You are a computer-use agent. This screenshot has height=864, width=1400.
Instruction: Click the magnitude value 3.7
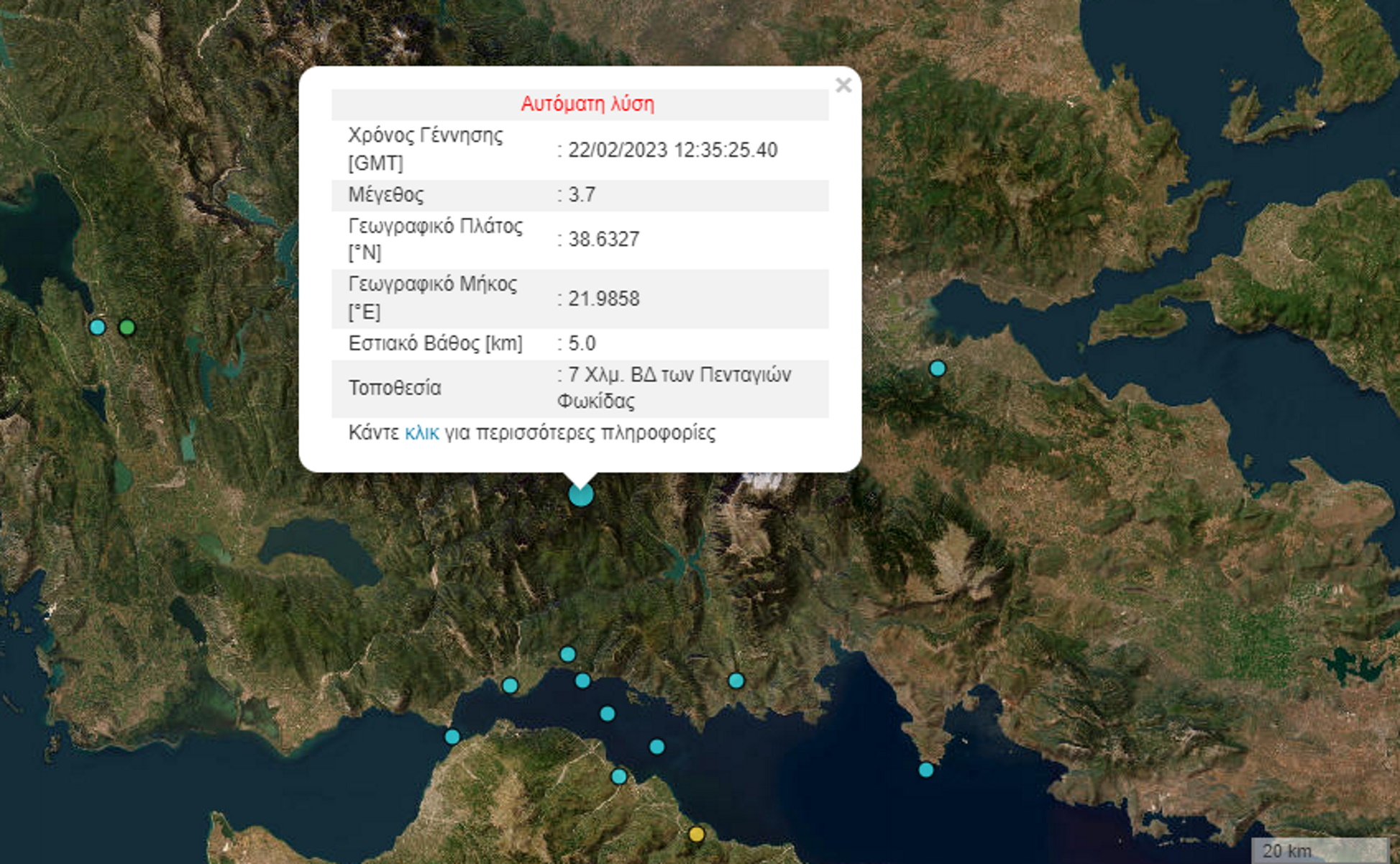(581, 195)
